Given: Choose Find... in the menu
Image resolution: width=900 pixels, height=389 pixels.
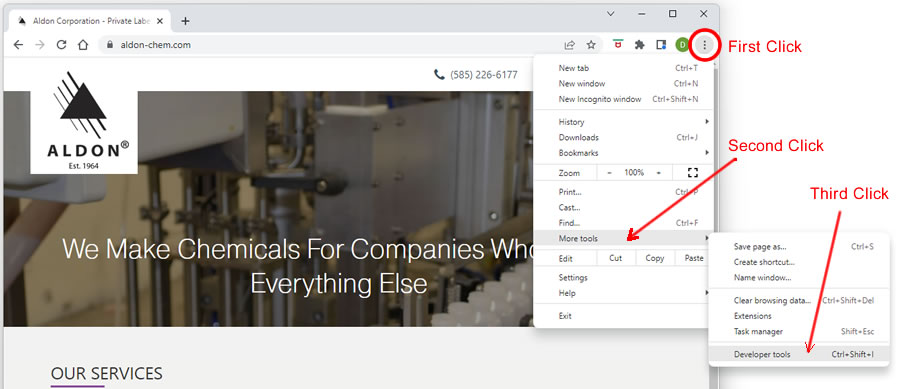Looking at the screenshot, I should 623,223.
